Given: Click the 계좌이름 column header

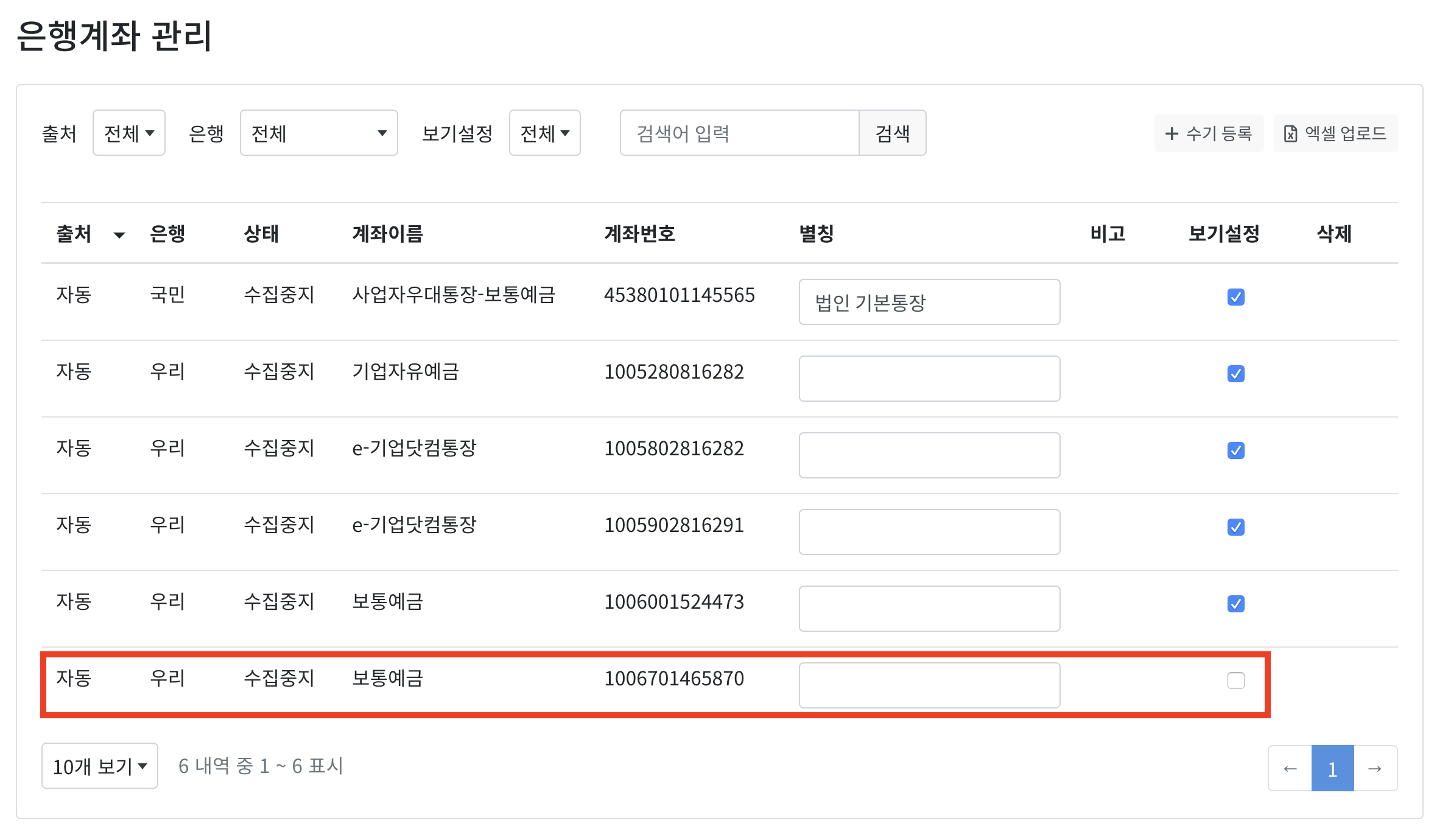Looking at the screenshot, I should coord(387,234).
